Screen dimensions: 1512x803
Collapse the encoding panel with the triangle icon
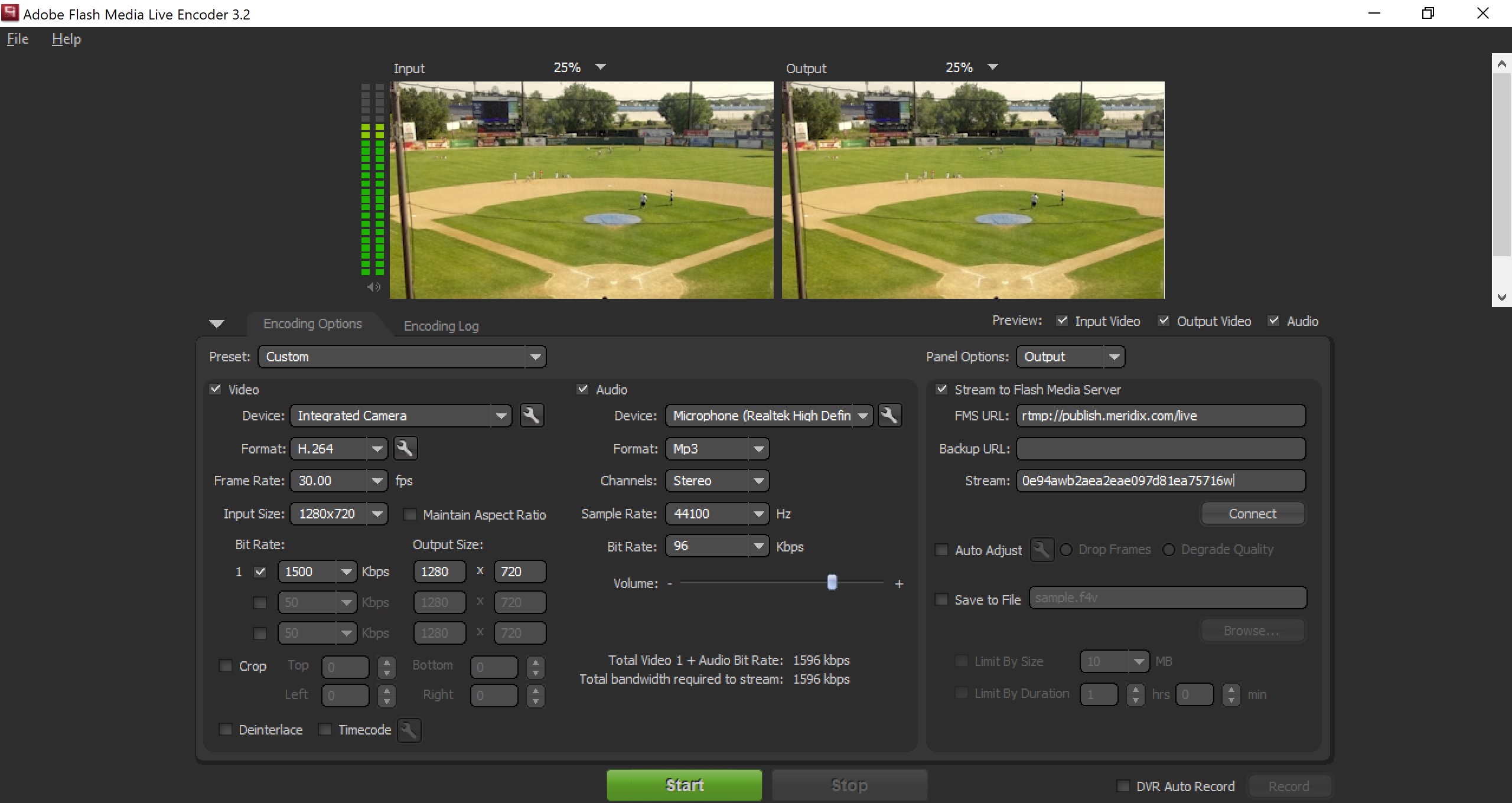coord(217,324)
